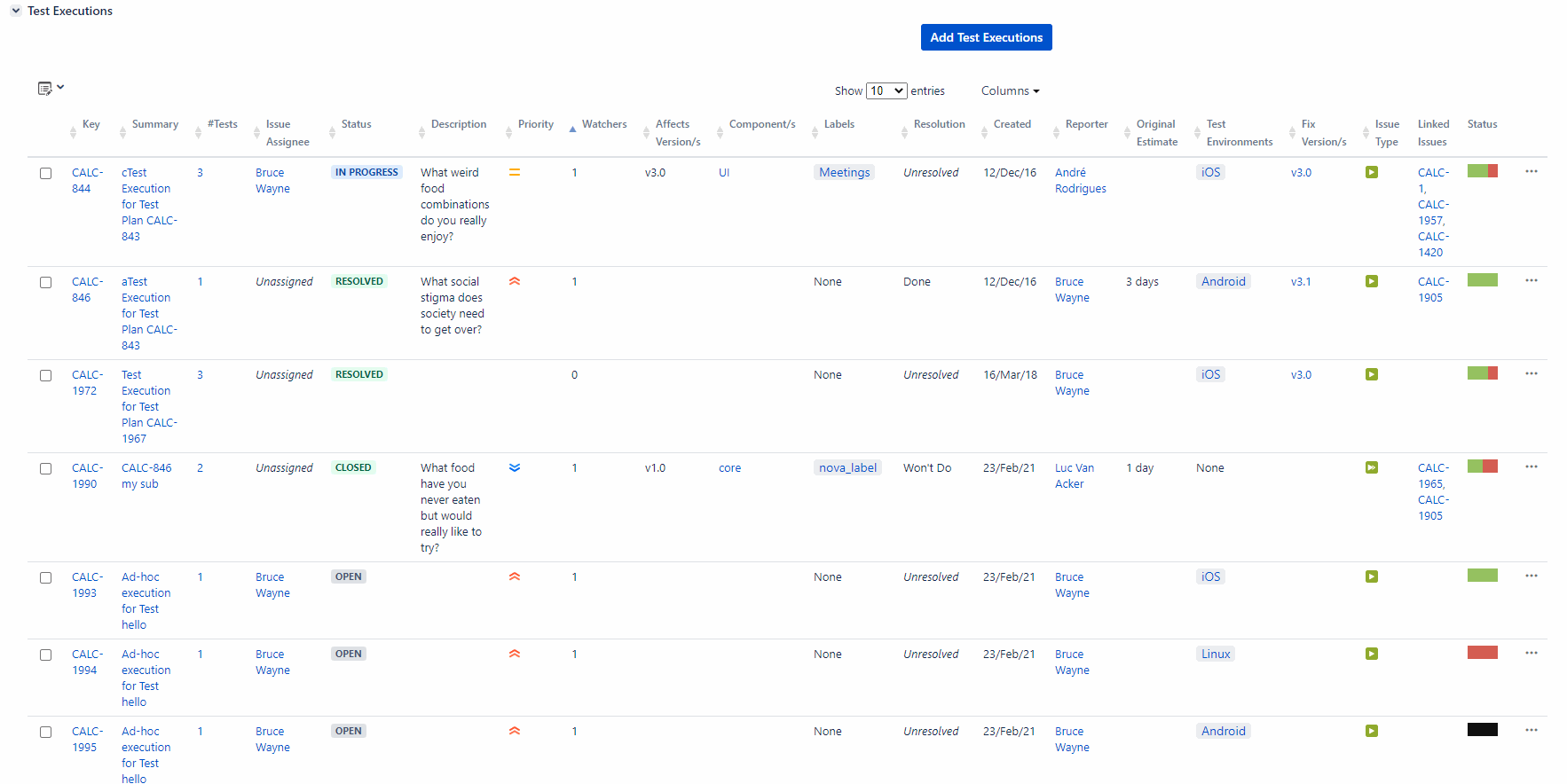
Task: Click the medium priority icon for CALC-844
Action: [514, 172]
